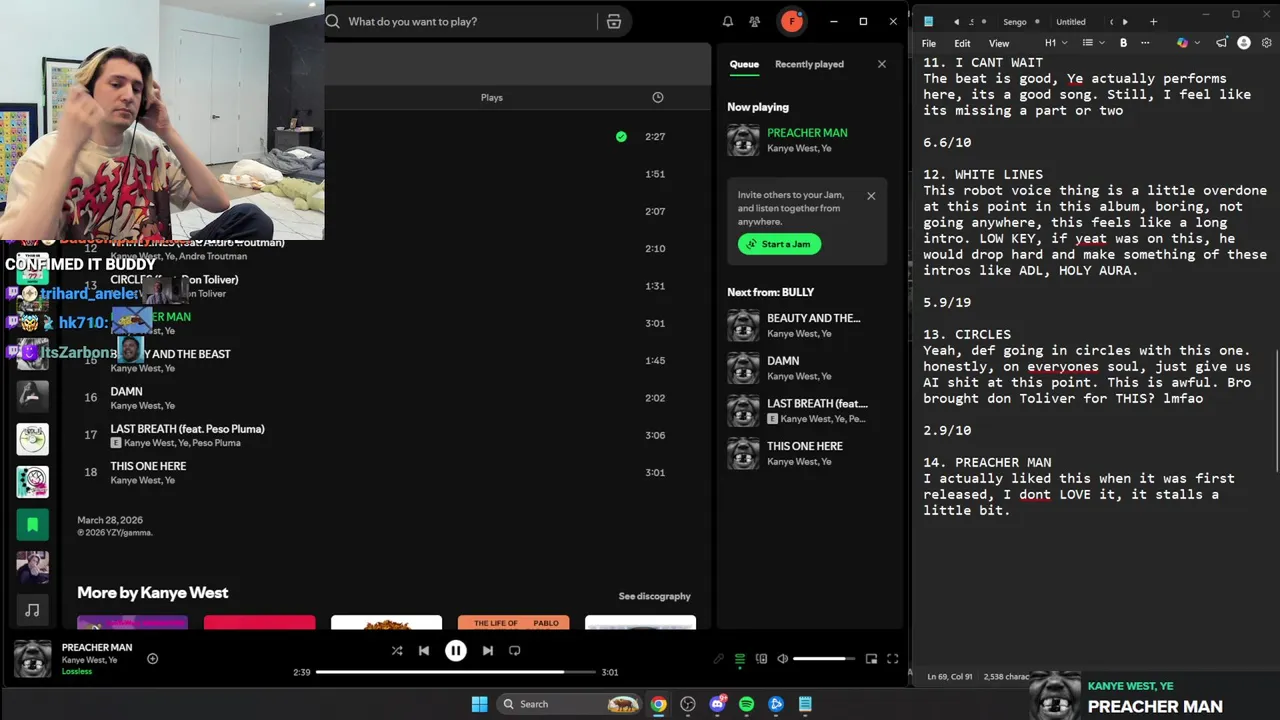This screenshot has height=720, width=1280.
Task: Click the now-playing album art thumbnail
Action: 32,659
